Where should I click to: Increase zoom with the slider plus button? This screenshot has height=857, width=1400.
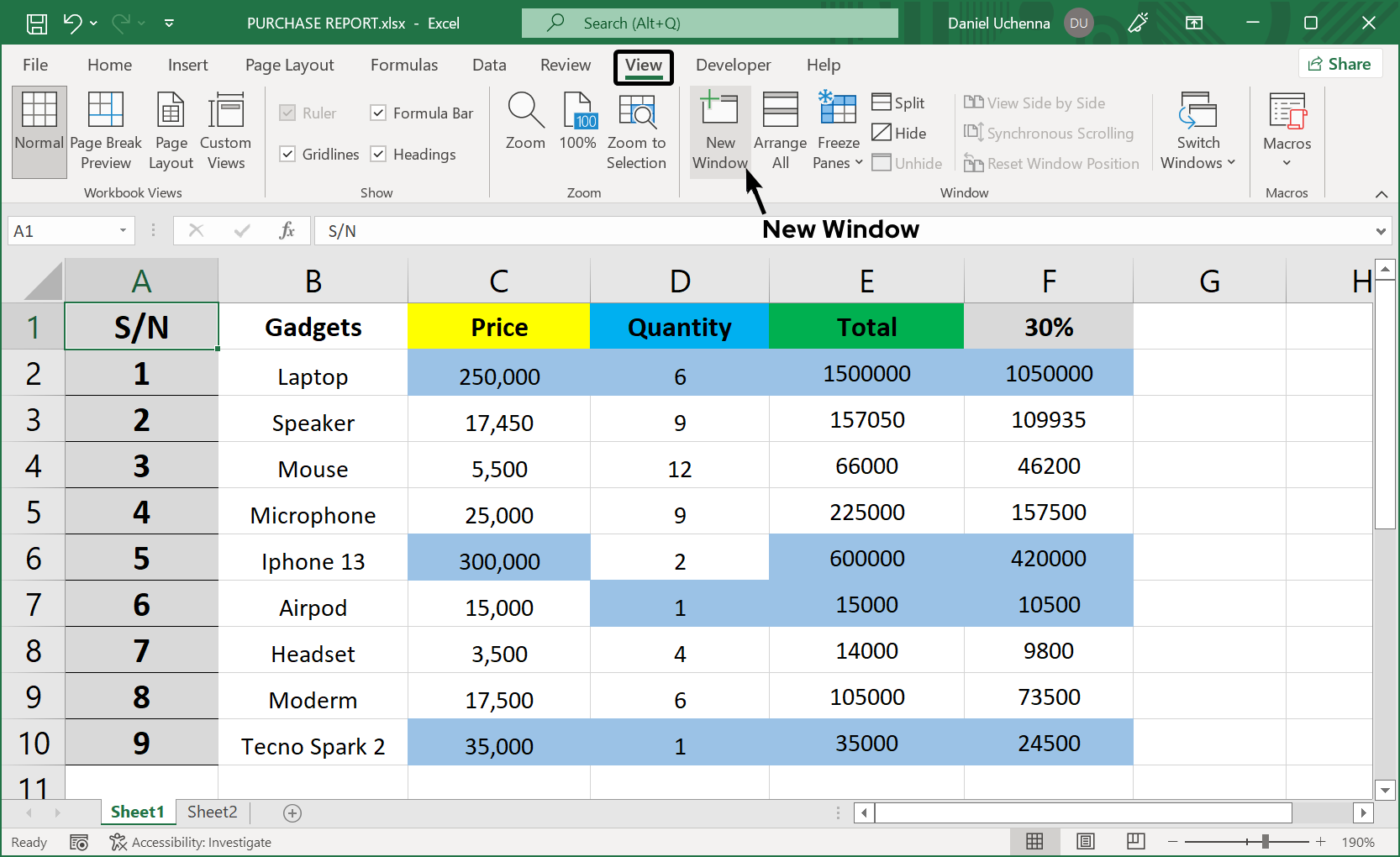pos(1319,841)
